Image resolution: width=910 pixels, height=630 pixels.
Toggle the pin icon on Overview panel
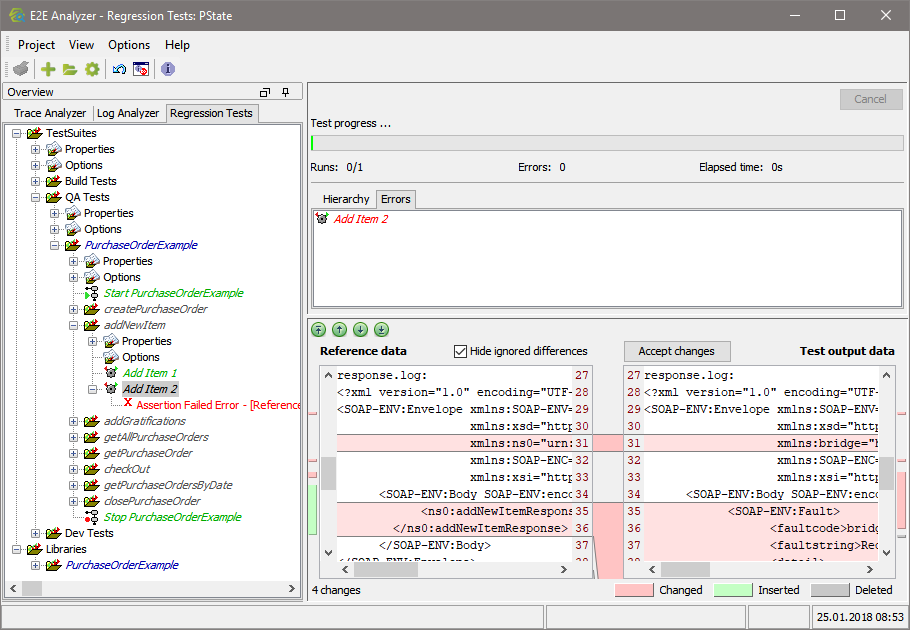pyautogui.click(x=285, y=91)
